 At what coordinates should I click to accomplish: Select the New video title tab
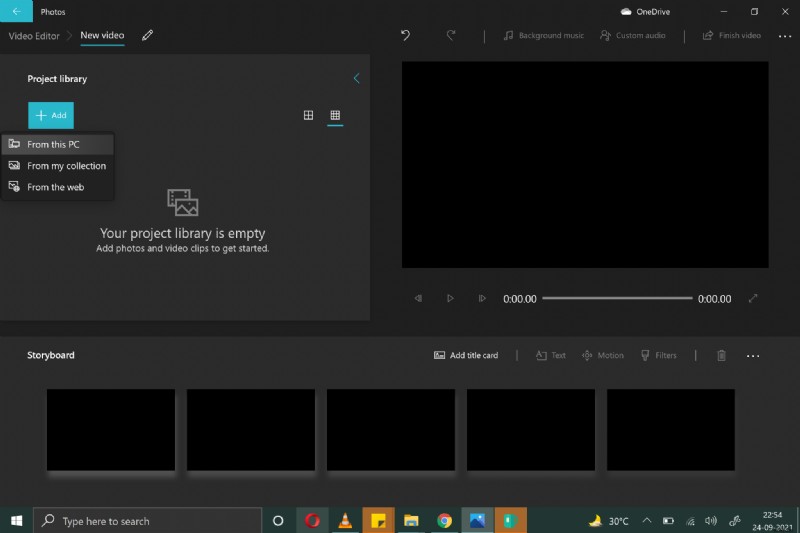[x=102, y=35]
